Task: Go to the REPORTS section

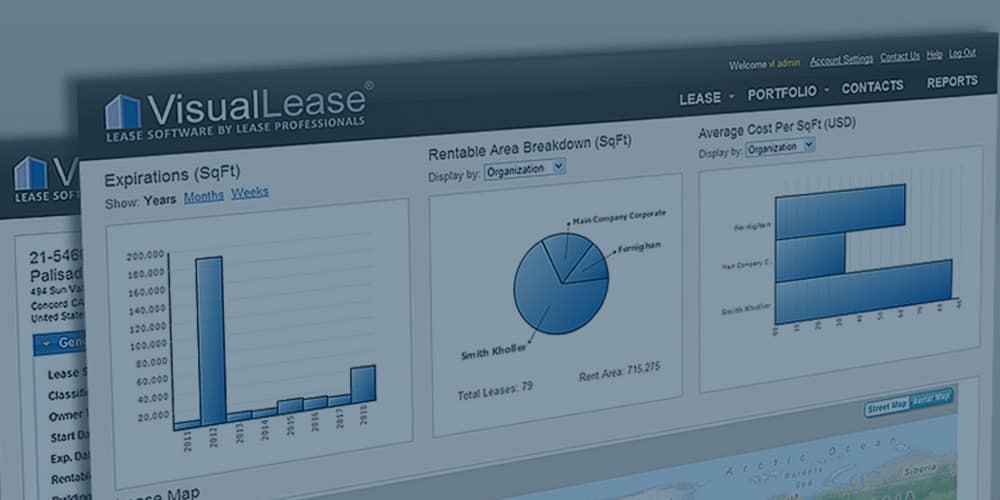Action: 952,82
